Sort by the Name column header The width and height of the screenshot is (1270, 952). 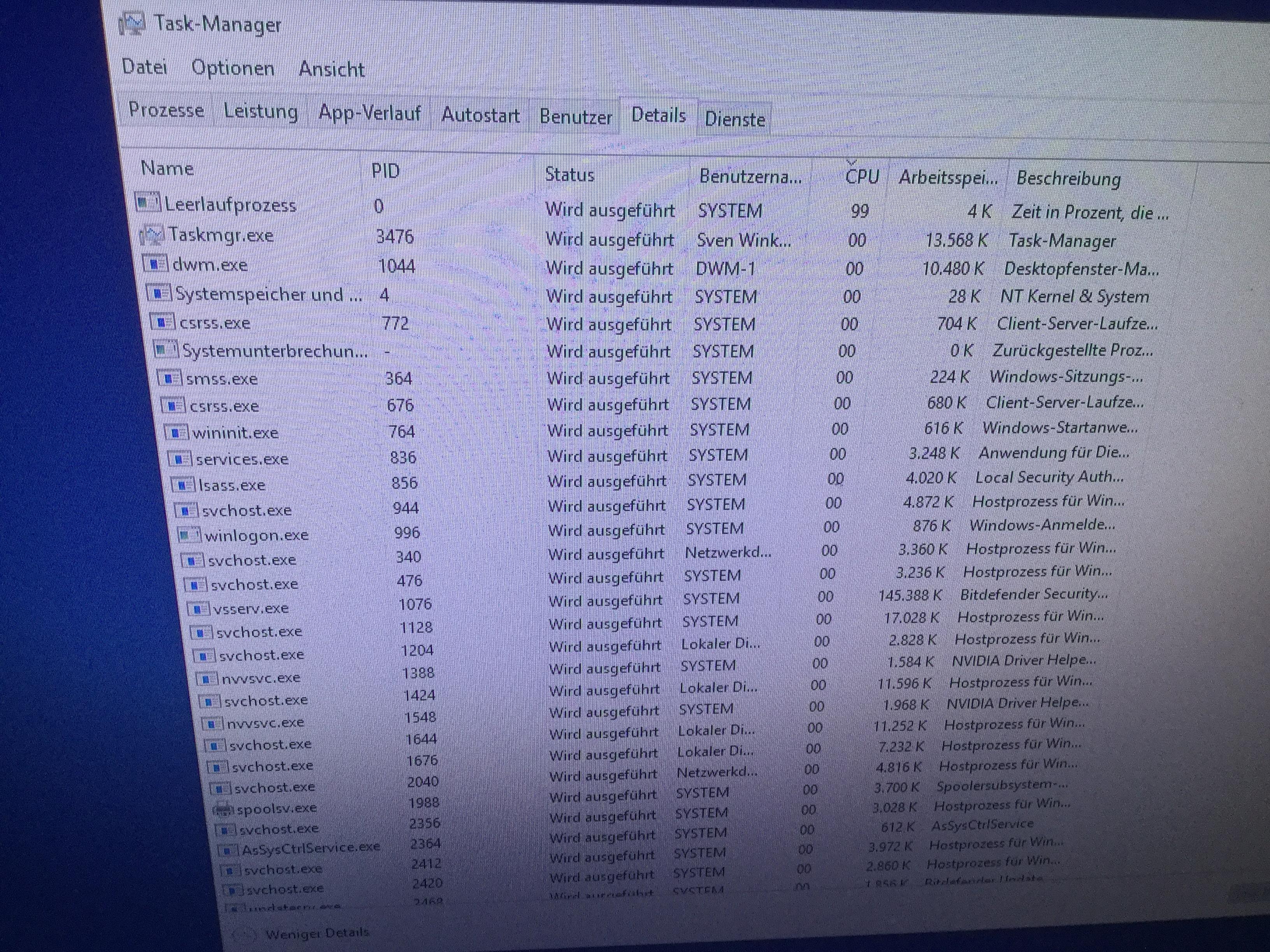pos(167,168)
